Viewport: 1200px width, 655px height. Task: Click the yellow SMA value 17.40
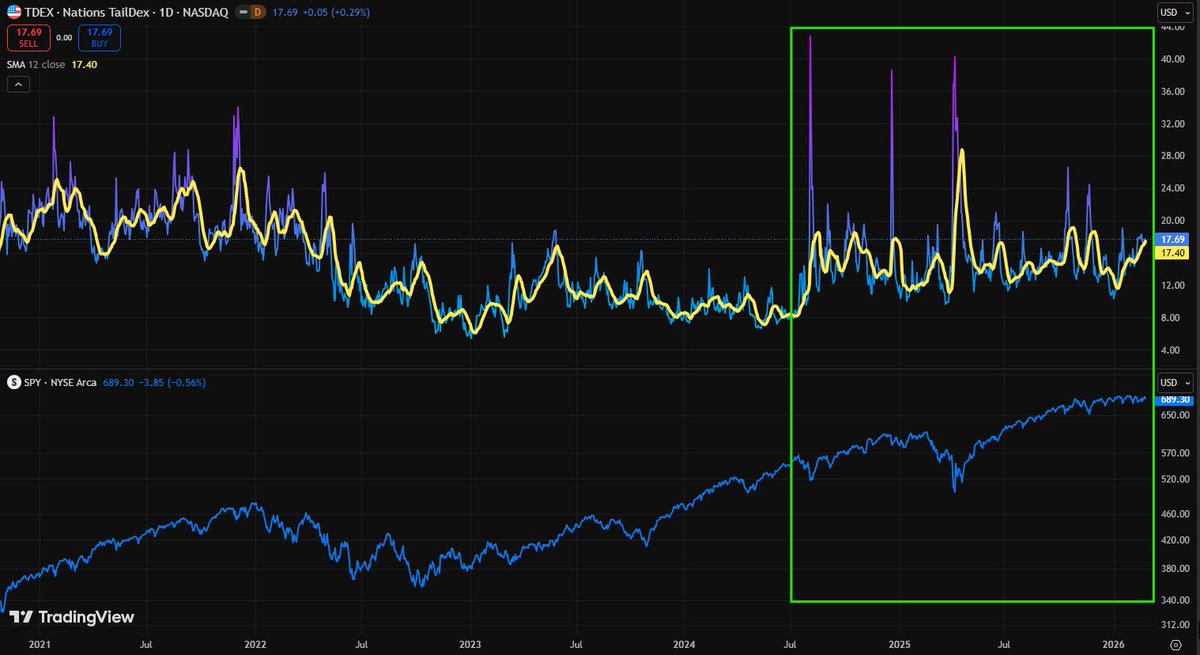(85, 64)
